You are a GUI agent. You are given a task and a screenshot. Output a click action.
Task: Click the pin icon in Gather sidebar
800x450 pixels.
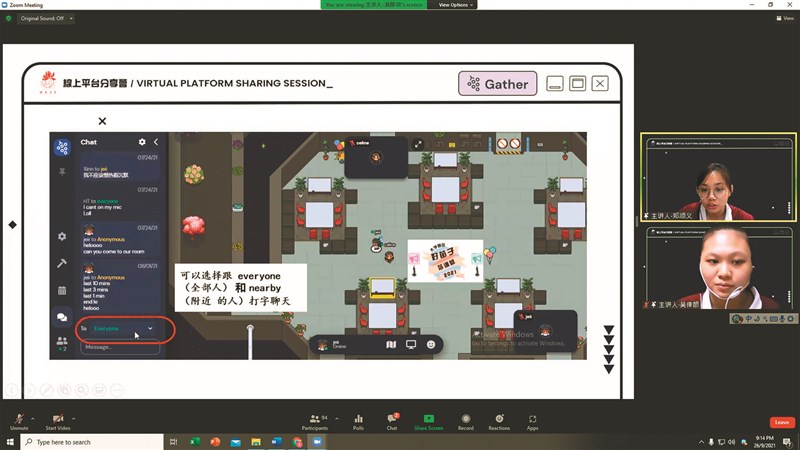point(62,172)
